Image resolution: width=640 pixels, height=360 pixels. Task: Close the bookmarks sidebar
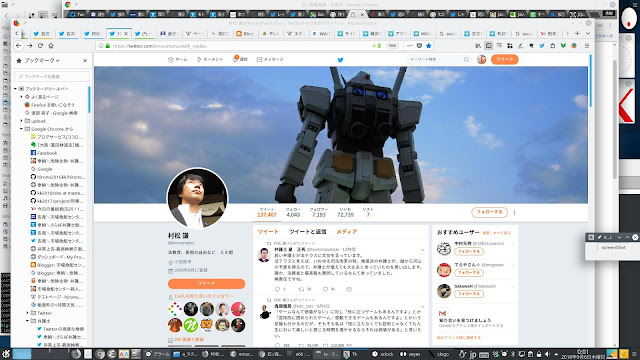click(85, 60)
